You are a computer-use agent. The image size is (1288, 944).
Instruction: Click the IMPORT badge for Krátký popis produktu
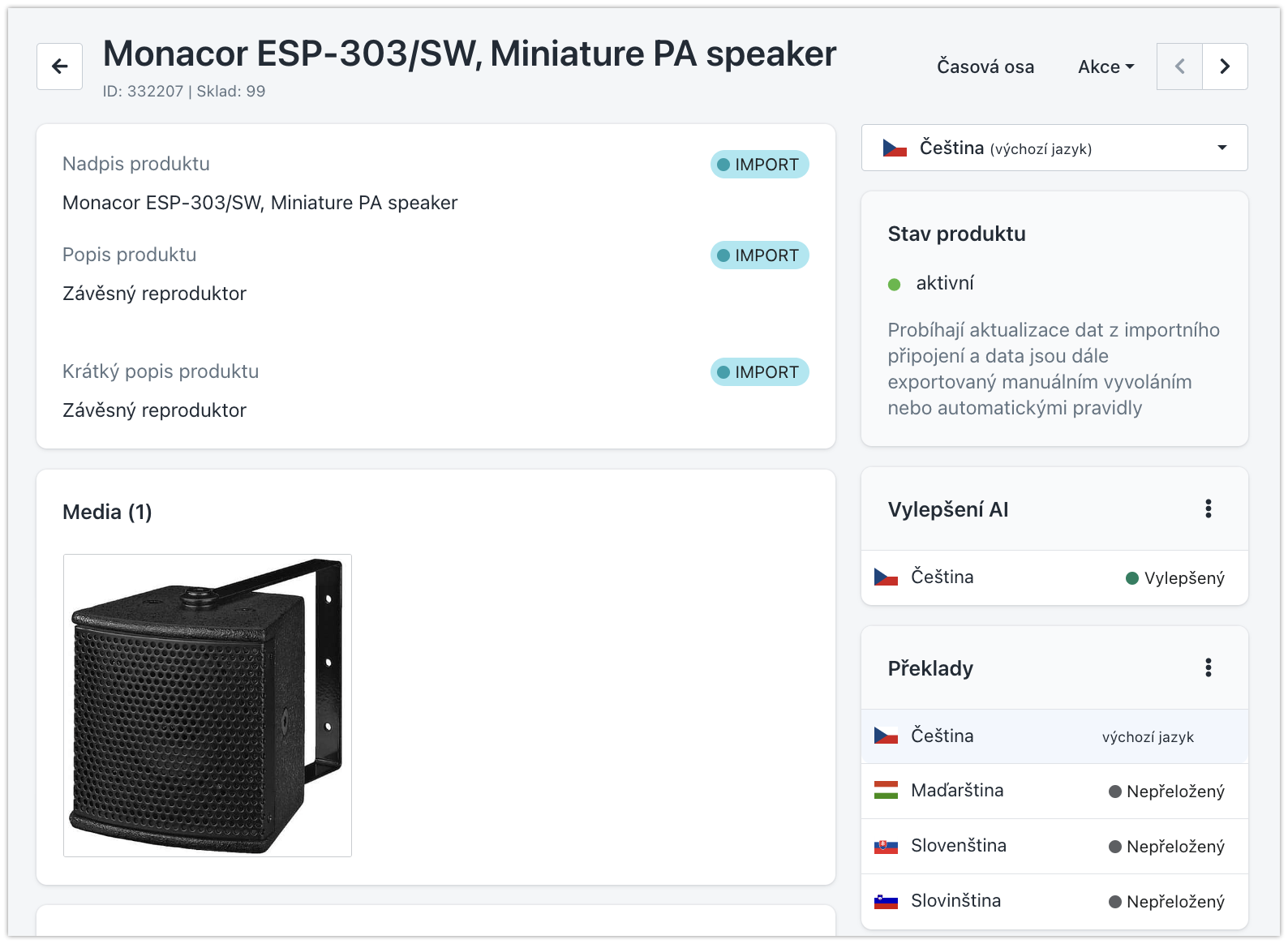point(759,372)
